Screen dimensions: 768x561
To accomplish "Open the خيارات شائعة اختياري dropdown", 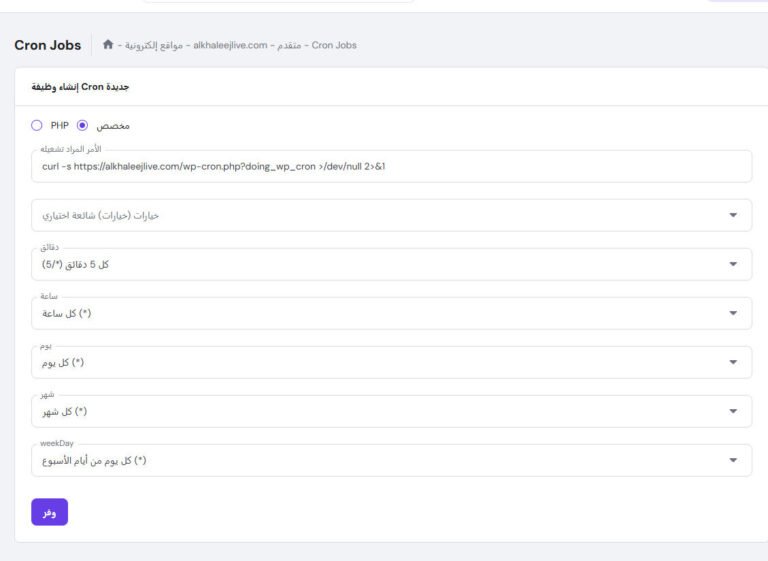I will coord(390,215).
